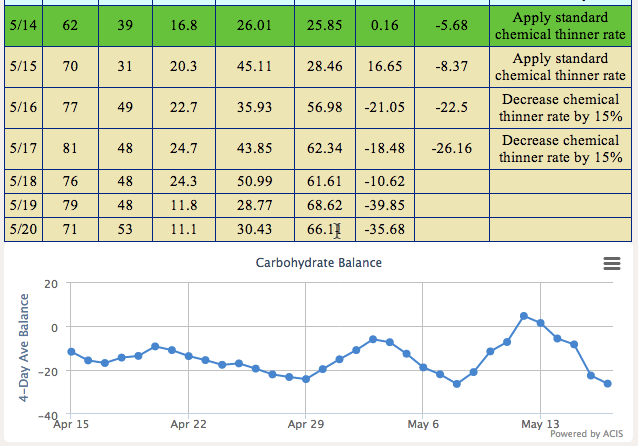638x446 pixels.
Task: Select the 5/14 date cell in green row
Action: point(19,24)
